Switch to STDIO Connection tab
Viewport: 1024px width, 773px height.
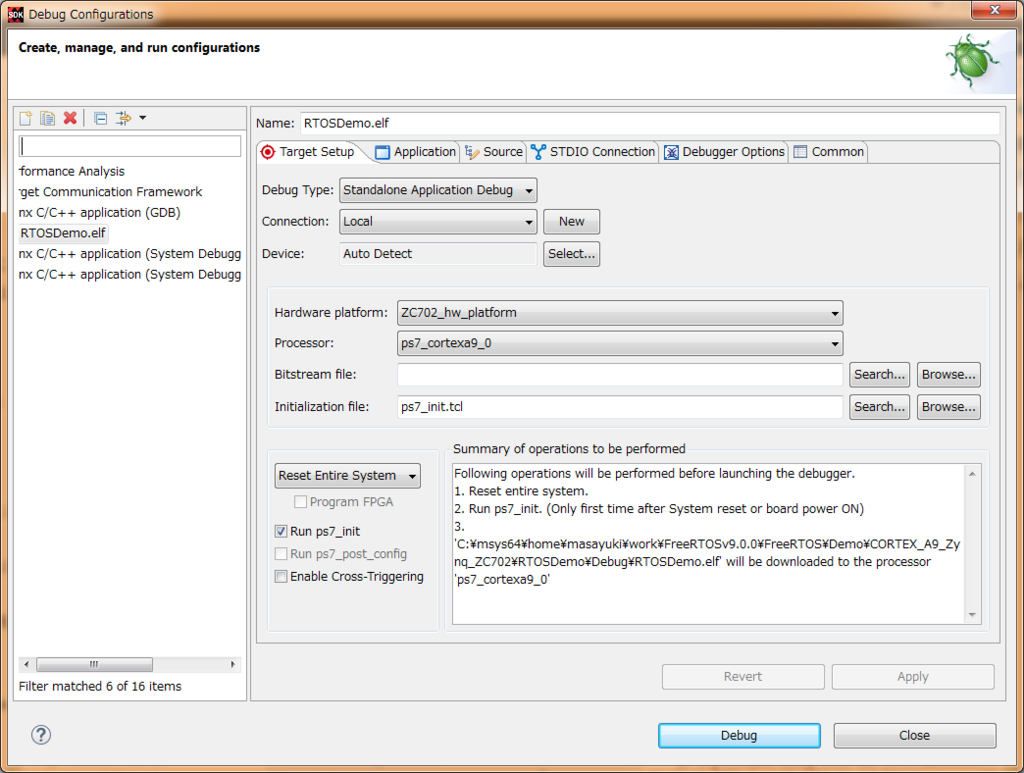click(593, 151)
